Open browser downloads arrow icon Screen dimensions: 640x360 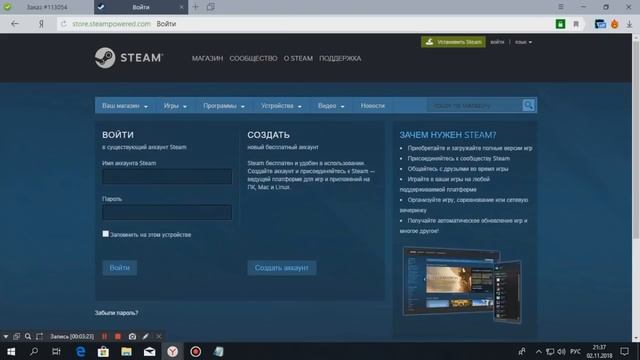629,24
